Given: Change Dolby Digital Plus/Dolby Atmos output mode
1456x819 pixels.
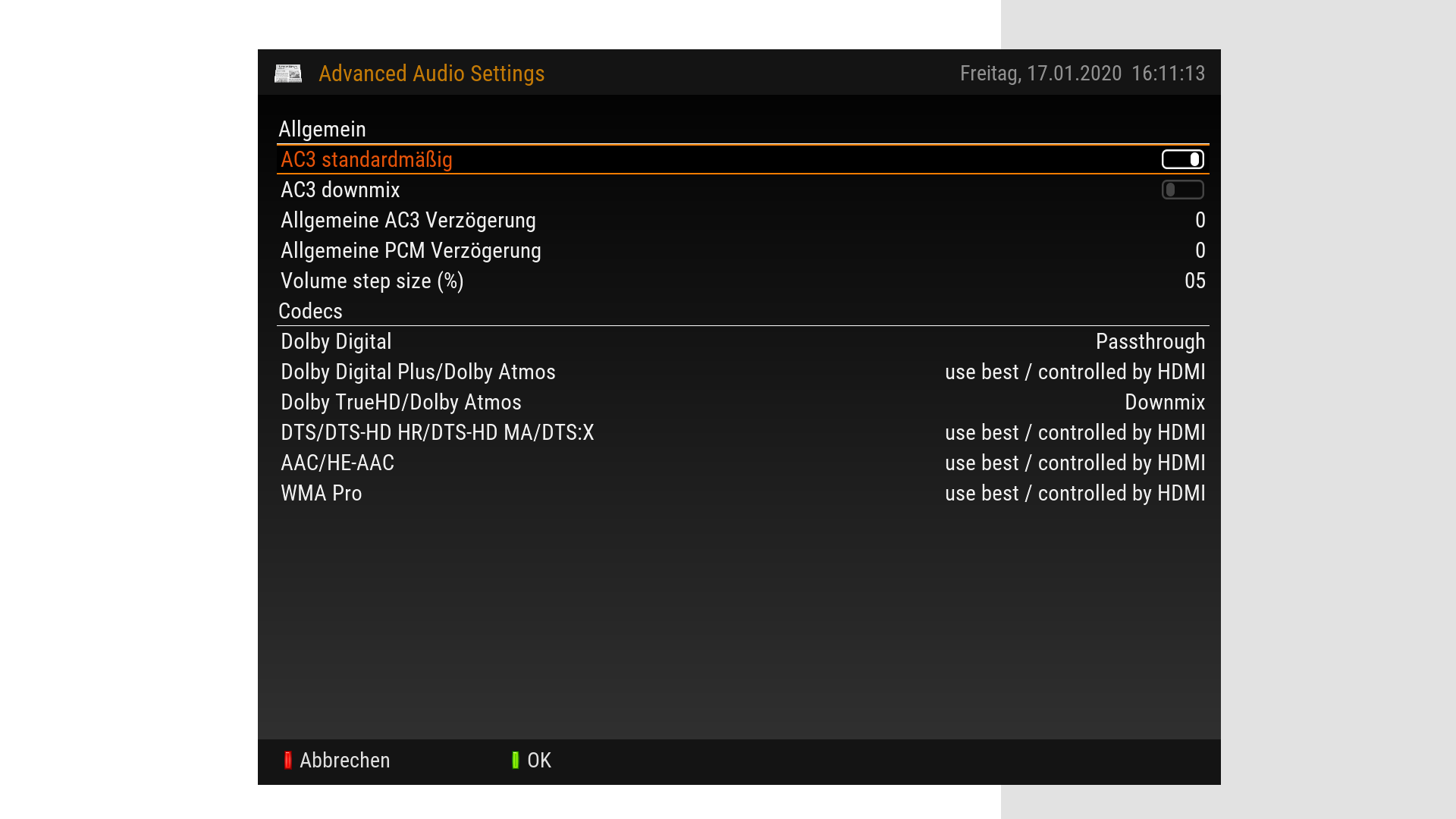Looking at the screenshot, I should click(x=1075, y=372).
